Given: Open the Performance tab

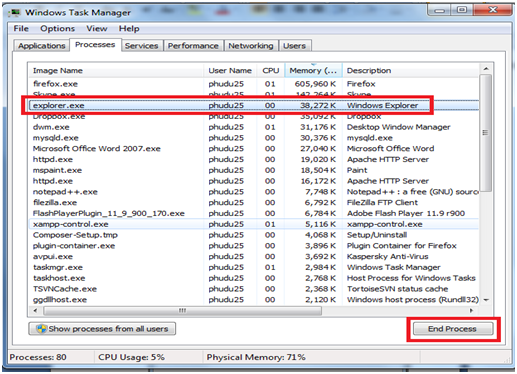Looking at the screenshot, I should click(193, 46).
